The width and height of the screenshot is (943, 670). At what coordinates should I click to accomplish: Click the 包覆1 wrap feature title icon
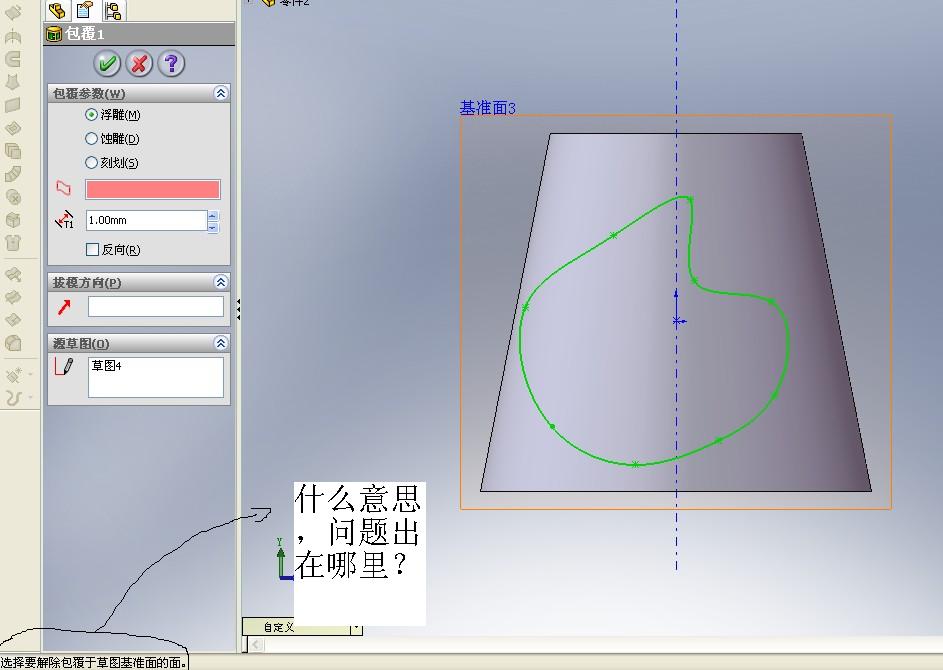click(x=54, y=34)
